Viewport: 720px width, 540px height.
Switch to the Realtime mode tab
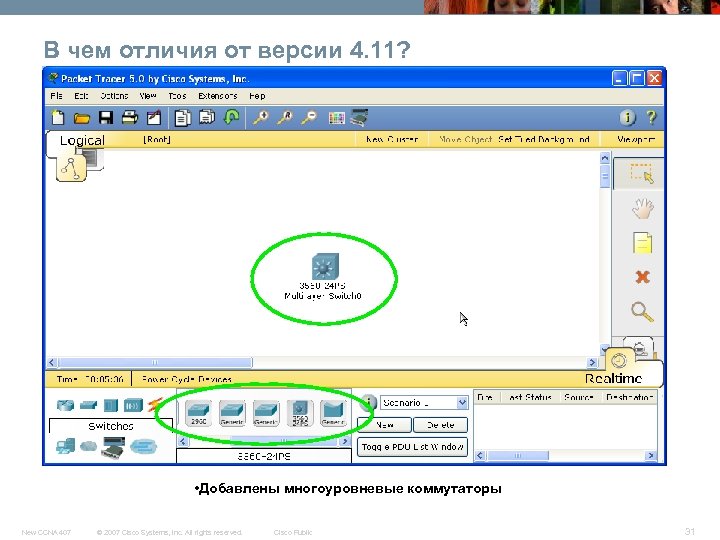[x=613, y=379]
